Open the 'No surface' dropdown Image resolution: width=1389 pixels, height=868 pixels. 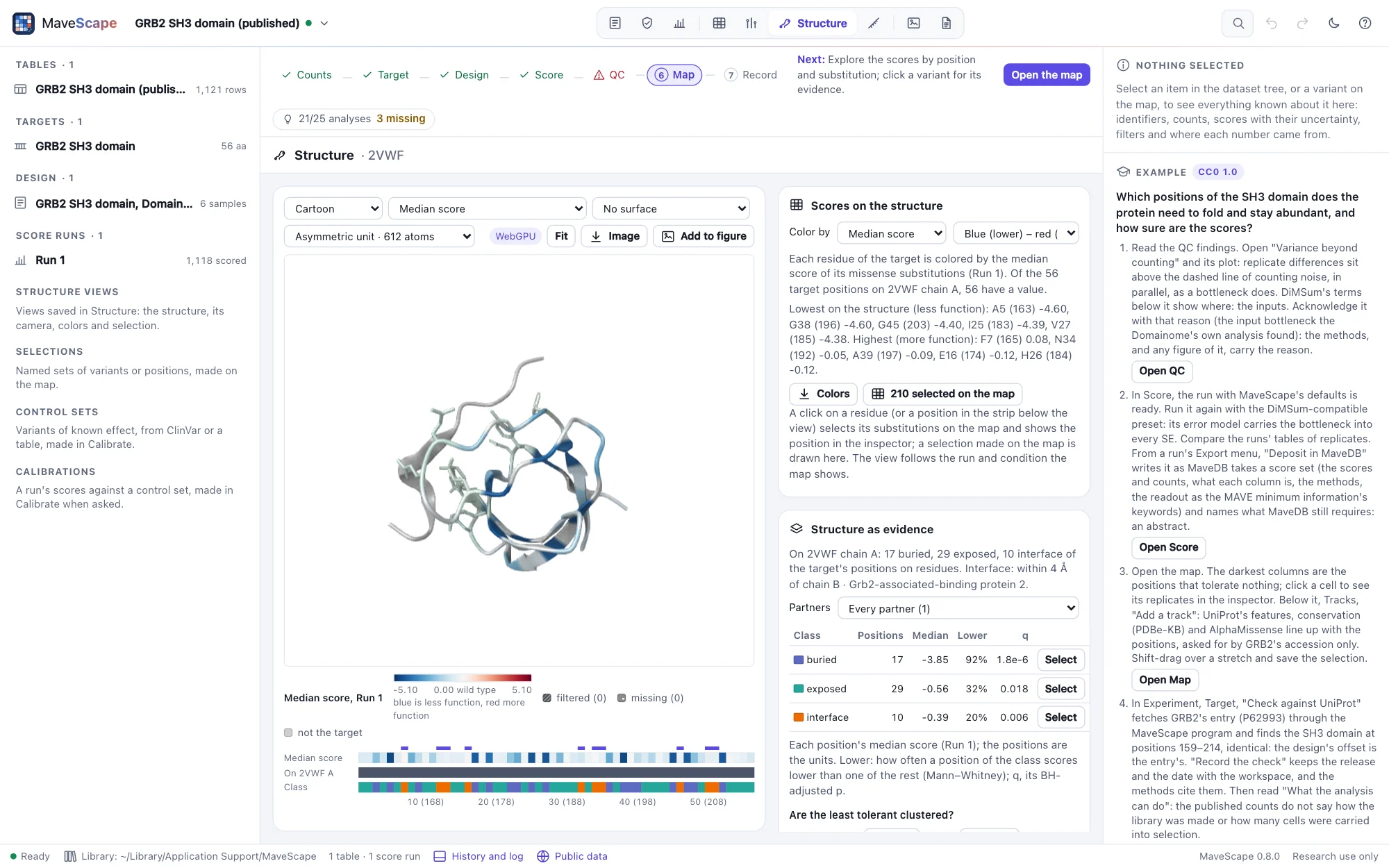tap(671, 208)
